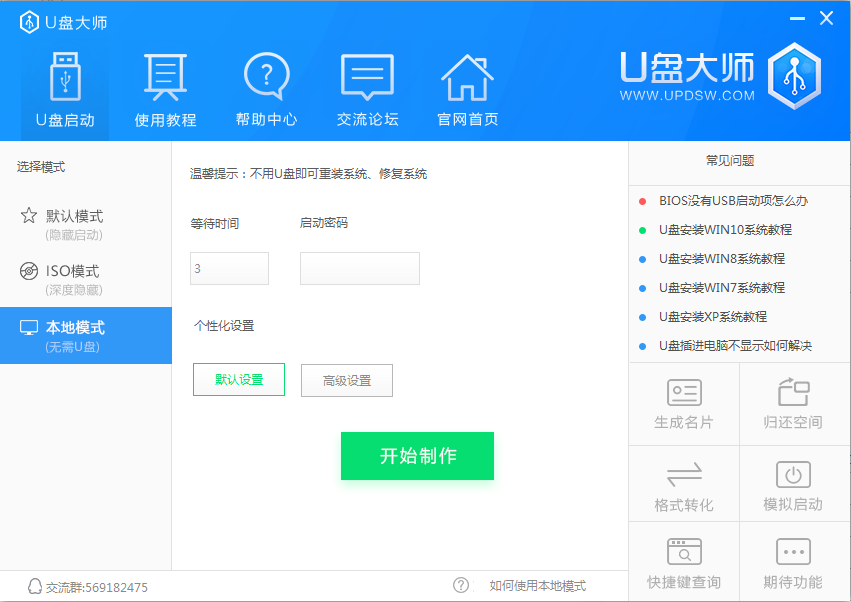Click the 选择模式 heading
This screenshot has width=851, height=602.
pos(41,167)
